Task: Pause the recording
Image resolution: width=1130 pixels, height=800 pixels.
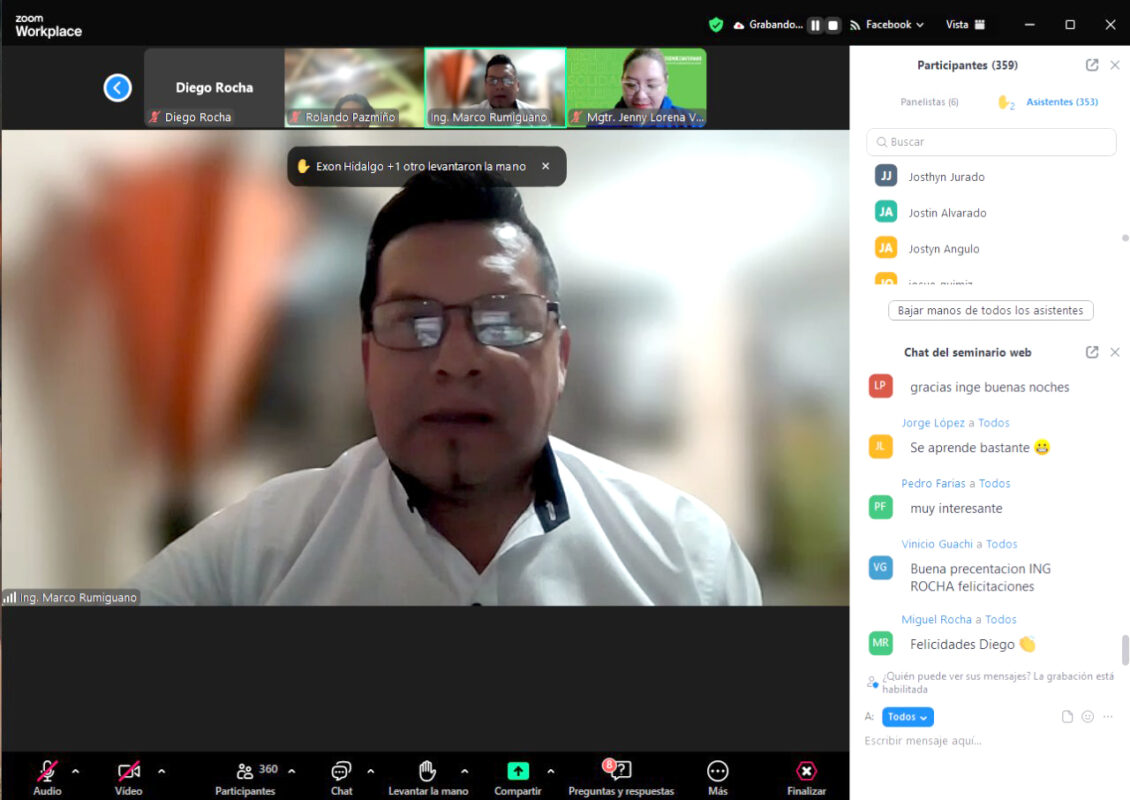Action: [815, 25]
